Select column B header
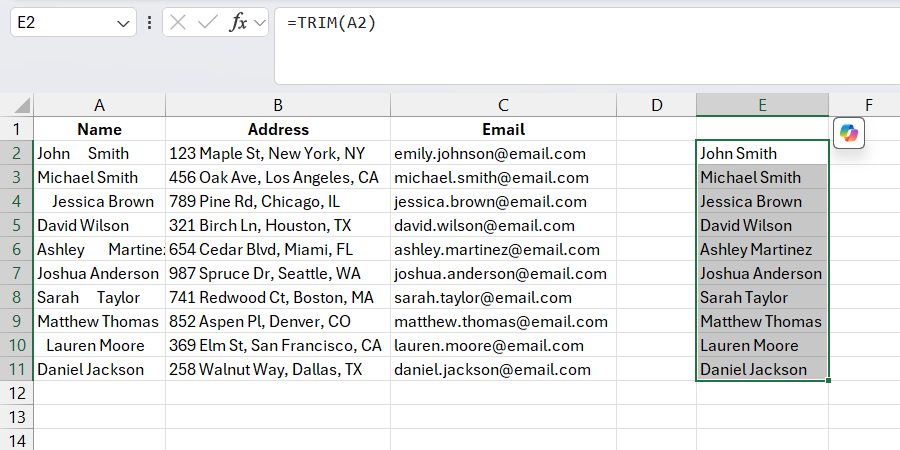Screen dimensions: 900x450 277,105
